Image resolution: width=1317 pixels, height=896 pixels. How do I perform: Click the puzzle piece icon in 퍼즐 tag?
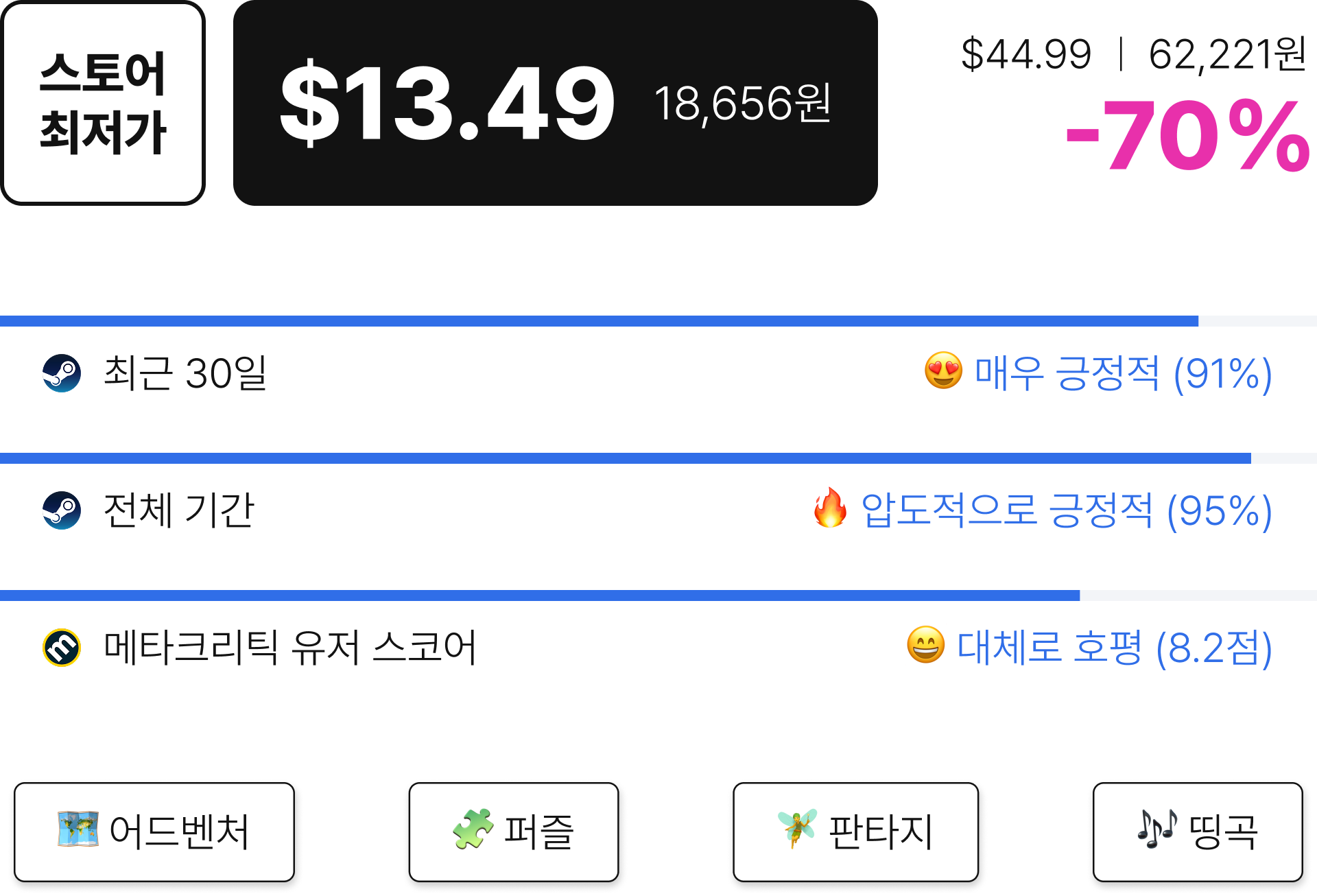point(473,829)
